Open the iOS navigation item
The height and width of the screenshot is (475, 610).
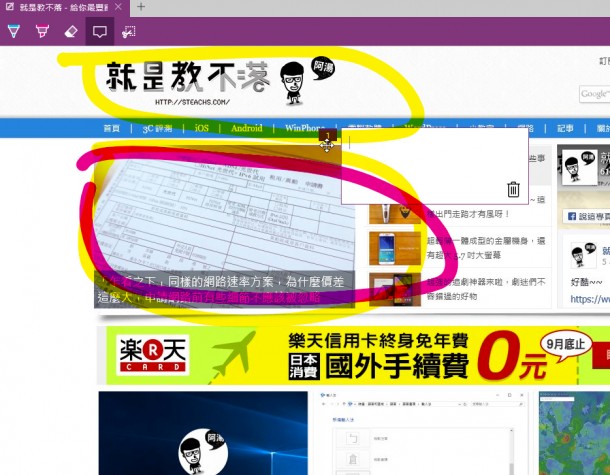click(202, 128)
